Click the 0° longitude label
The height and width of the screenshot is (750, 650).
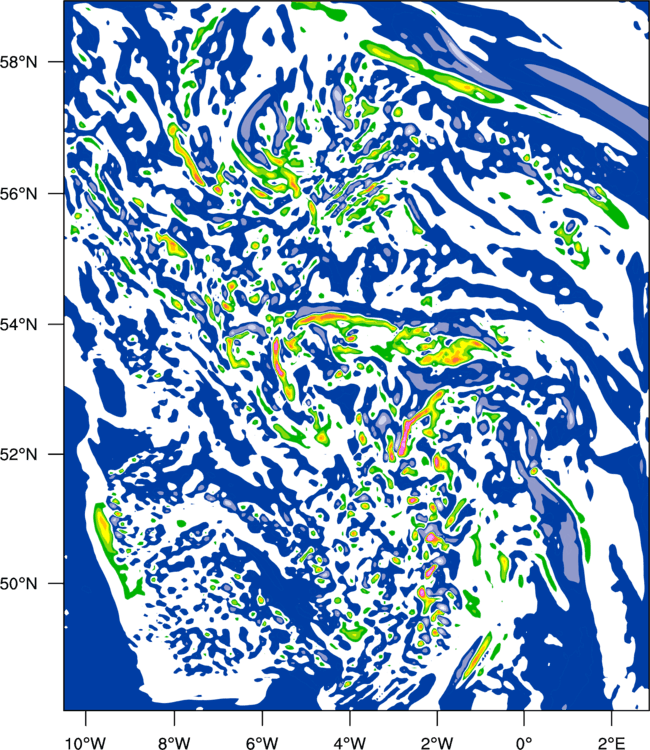[524, 743]
